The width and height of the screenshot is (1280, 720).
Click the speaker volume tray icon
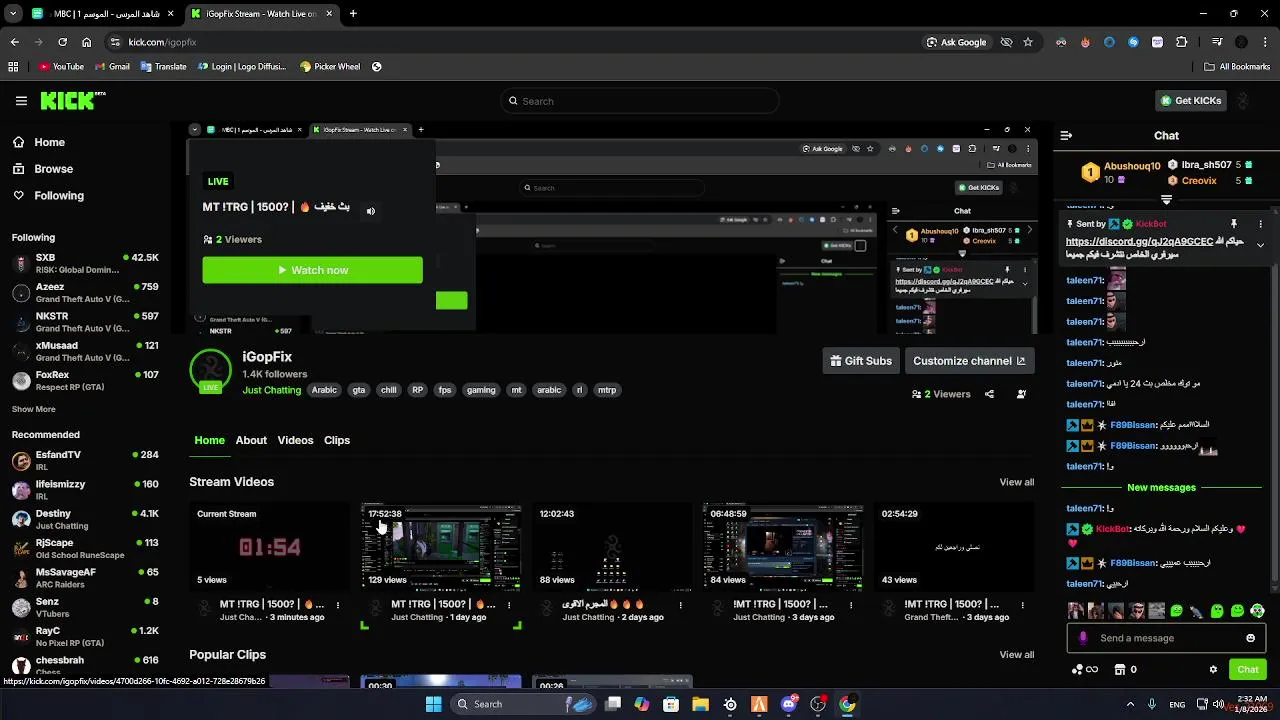(x=1219, y=704)
